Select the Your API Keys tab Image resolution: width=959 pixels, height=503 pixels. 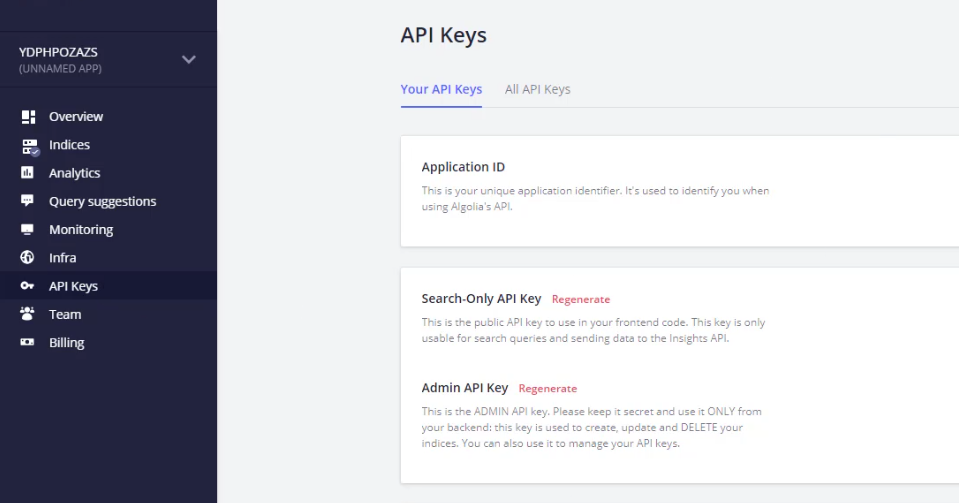click(x=441, y=89)
